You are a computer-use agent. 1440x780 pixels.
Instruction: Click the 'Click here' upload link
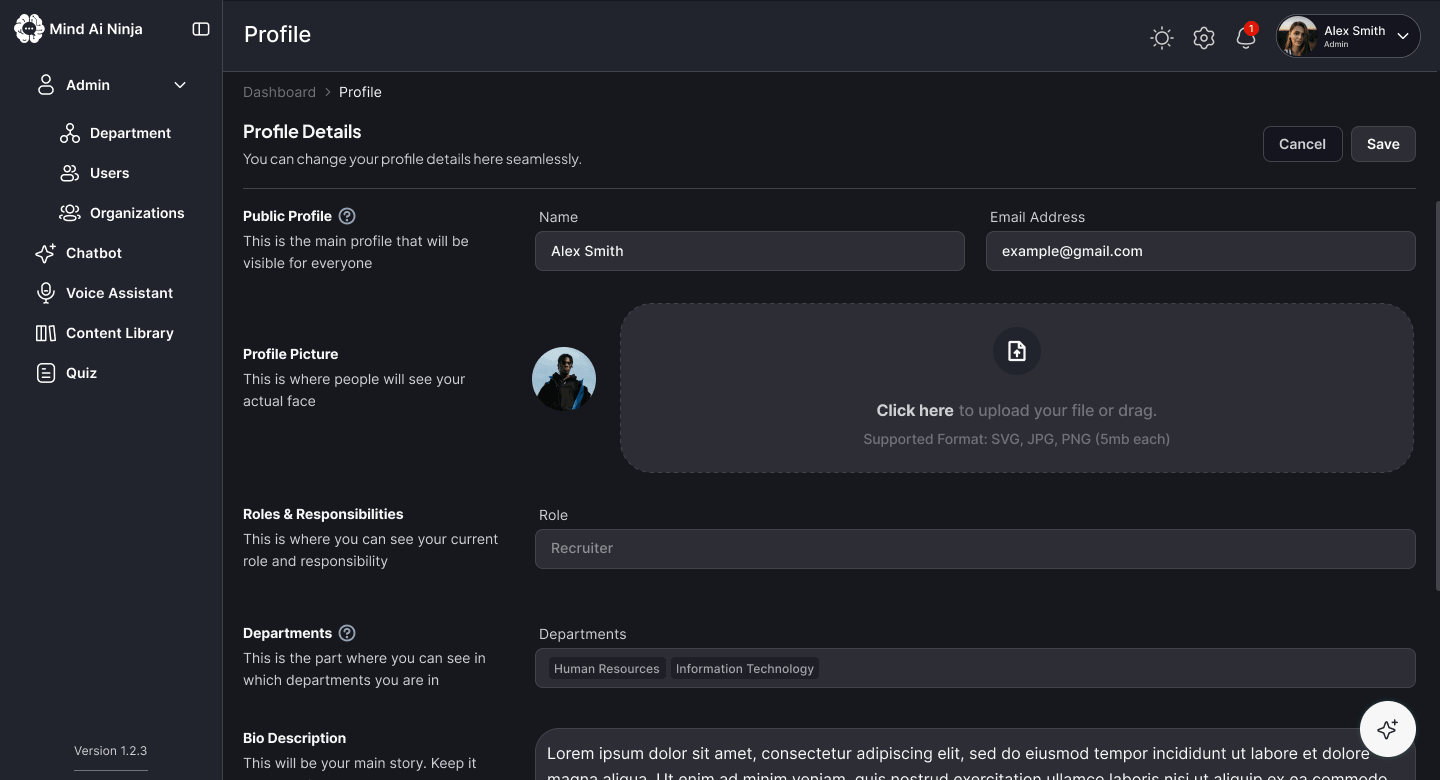pyautogui.click(x=915, y=410)
